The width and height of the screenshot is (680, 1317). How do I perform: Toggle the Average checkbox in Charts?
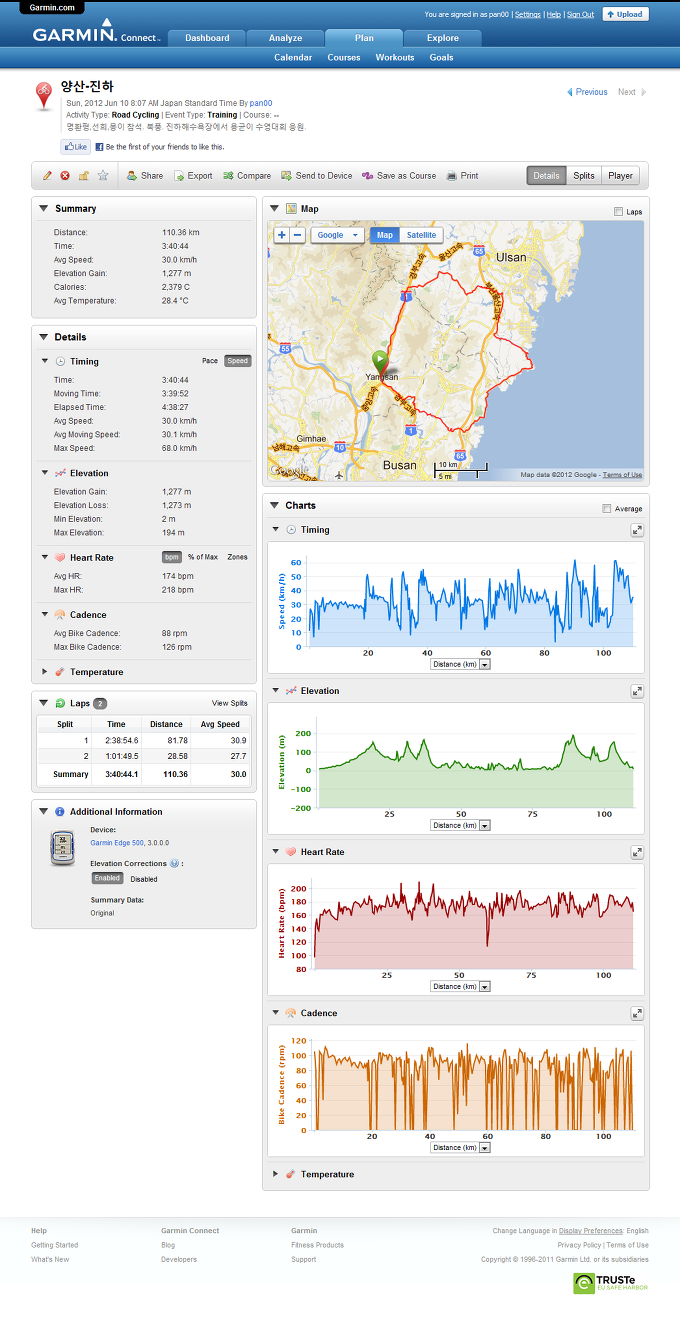[607, 509]
